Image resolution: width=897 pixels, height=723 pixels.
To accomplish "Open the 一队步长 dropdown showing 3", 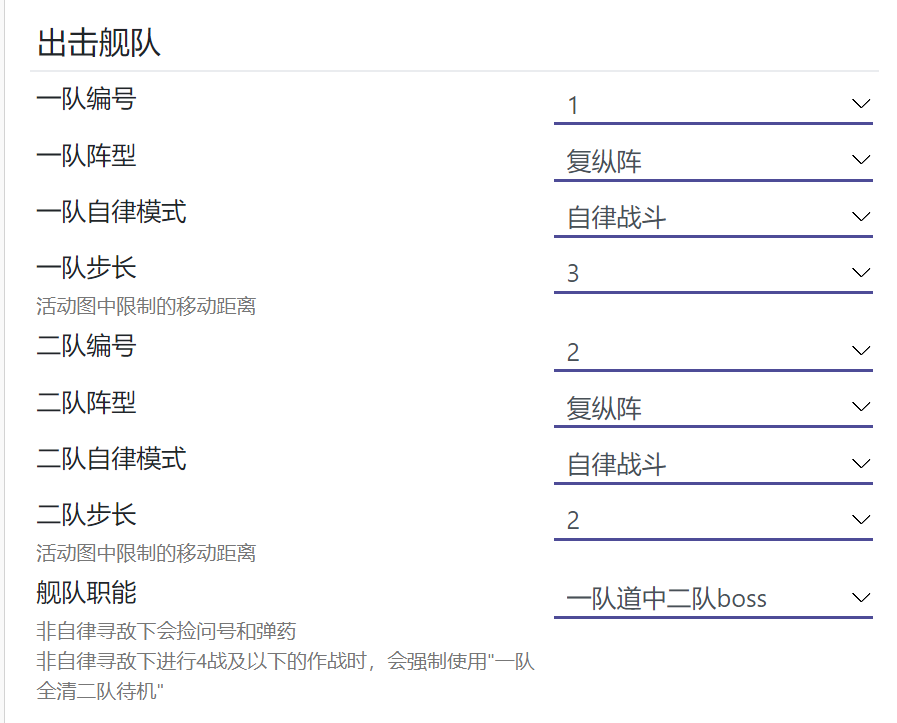I will (x=713, y=274).
